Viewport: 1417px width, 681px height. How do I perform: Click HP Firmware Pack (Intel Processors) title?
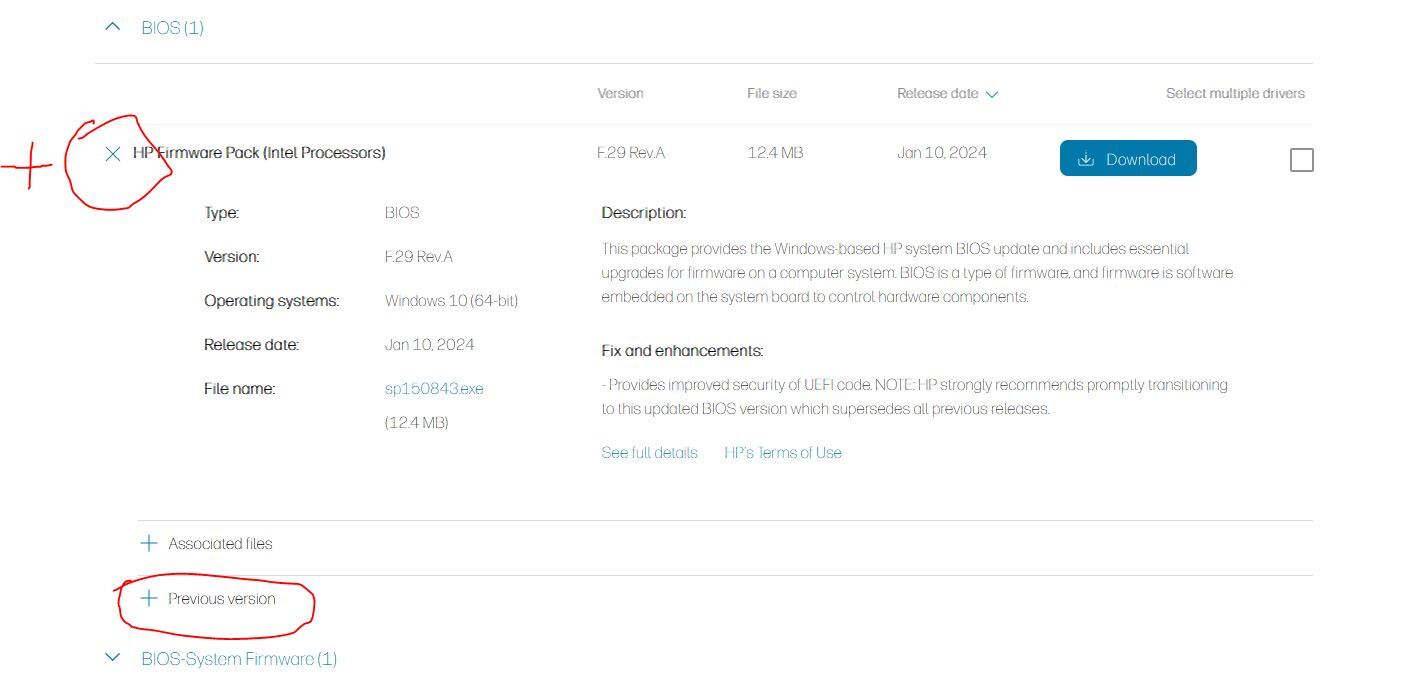point(259,153)
